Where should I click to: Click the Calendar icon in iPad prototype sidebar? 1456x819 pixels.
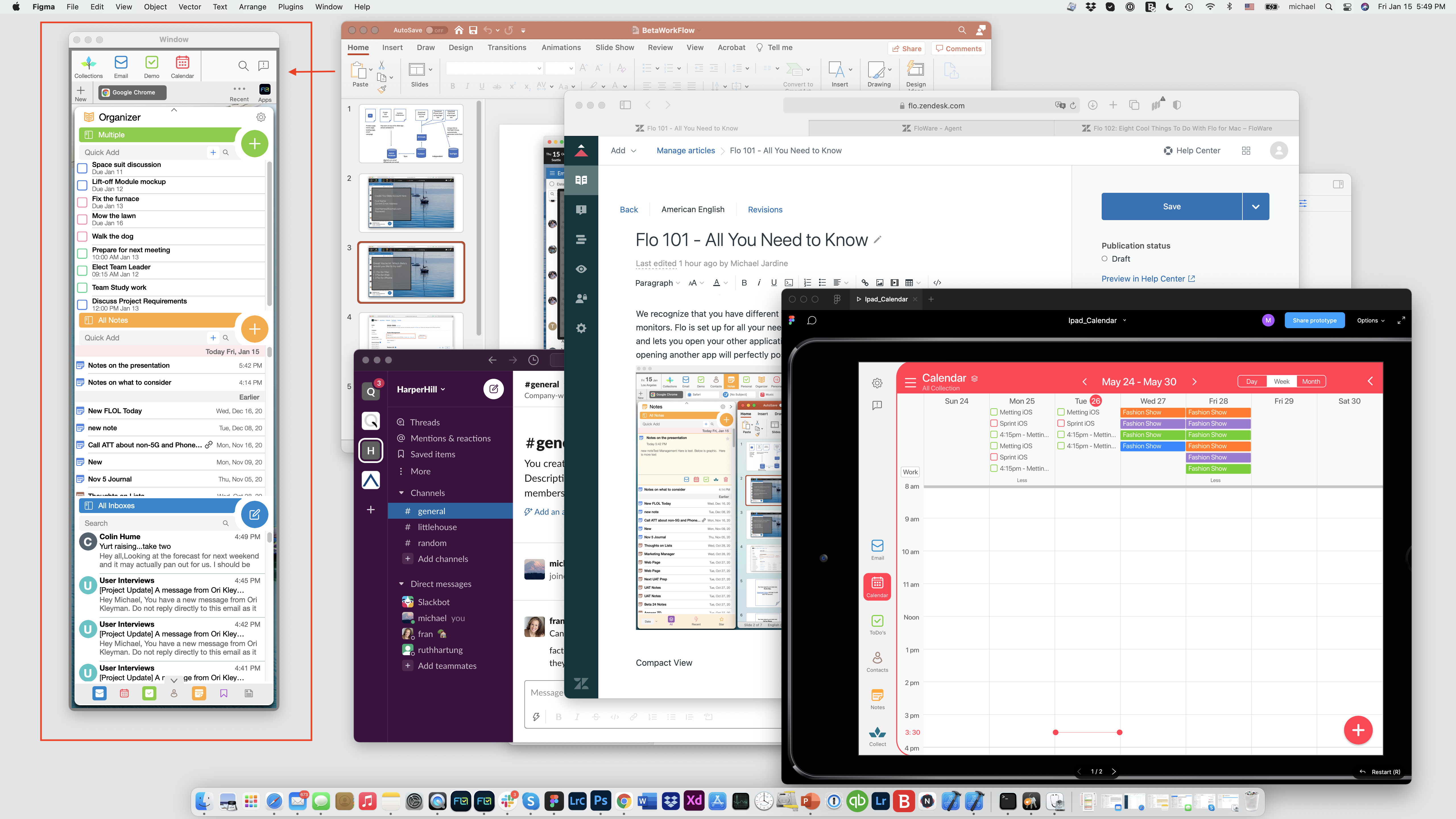[877, 587]
